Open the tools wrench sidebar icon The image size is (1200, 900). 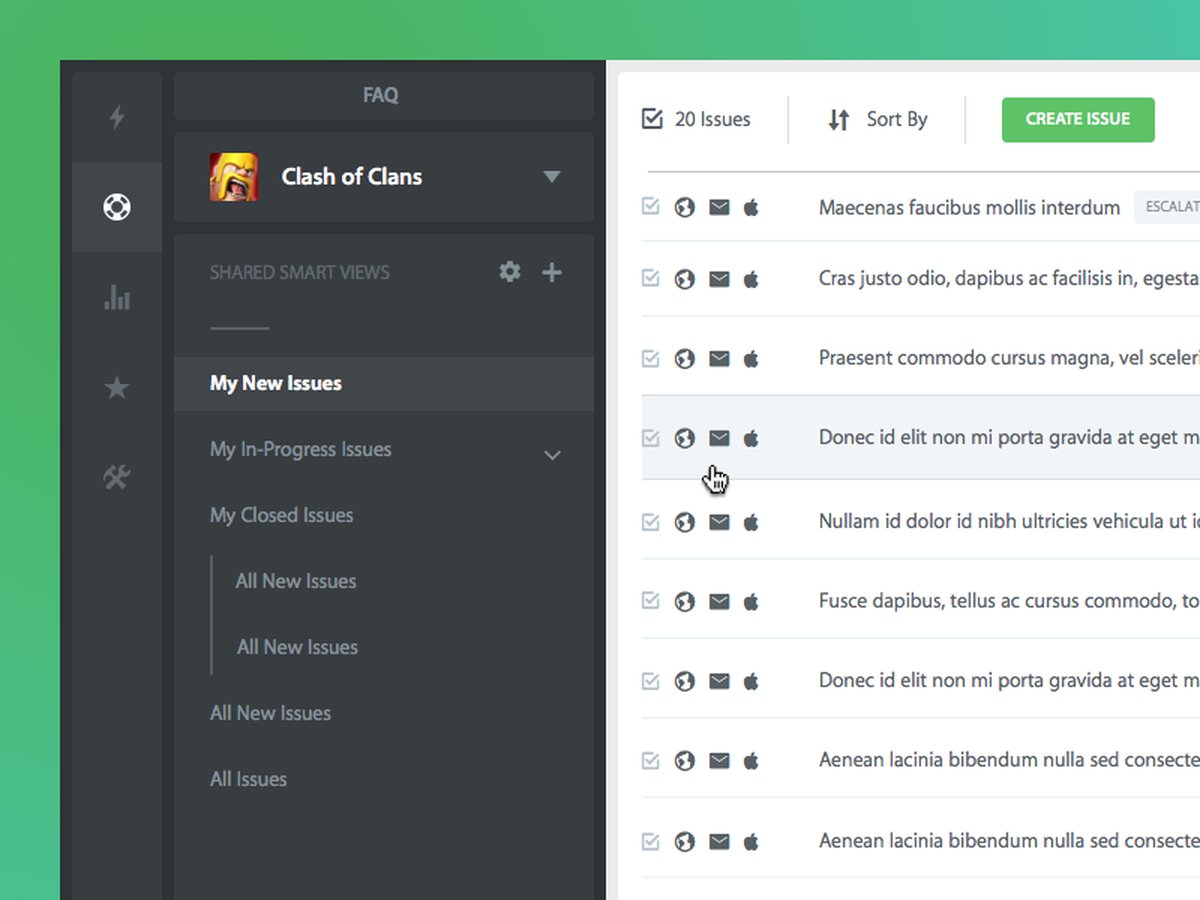[x=117, y=477]
